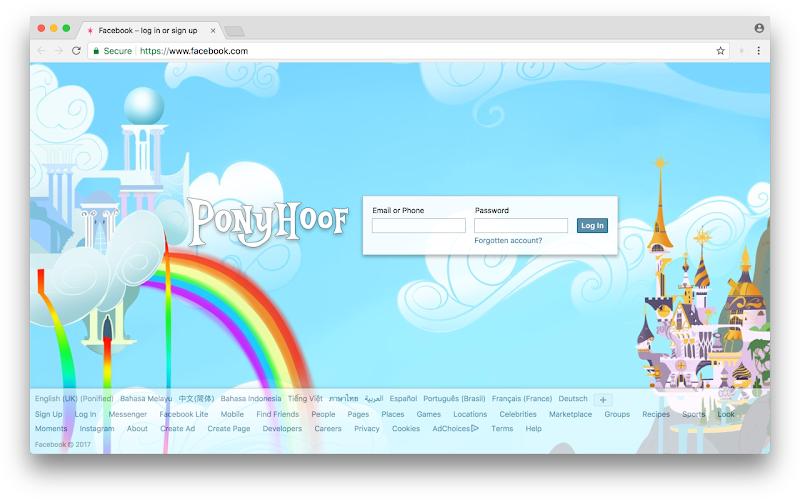Open the Moments footer link
Image resolution: width=800 pixels, height=500 pixels.
coord(51,429)
